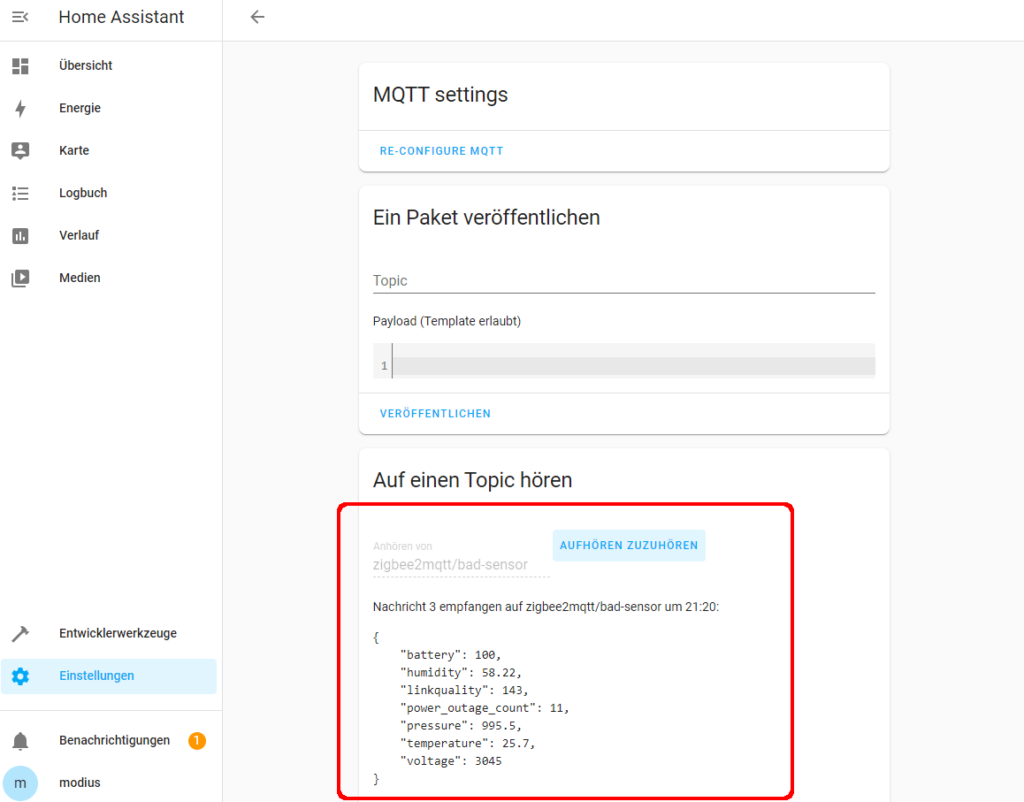Open the Karte menu item
Image resolution: width=1024 pixels, height=802 pixels.
click(x=108, y=150)
